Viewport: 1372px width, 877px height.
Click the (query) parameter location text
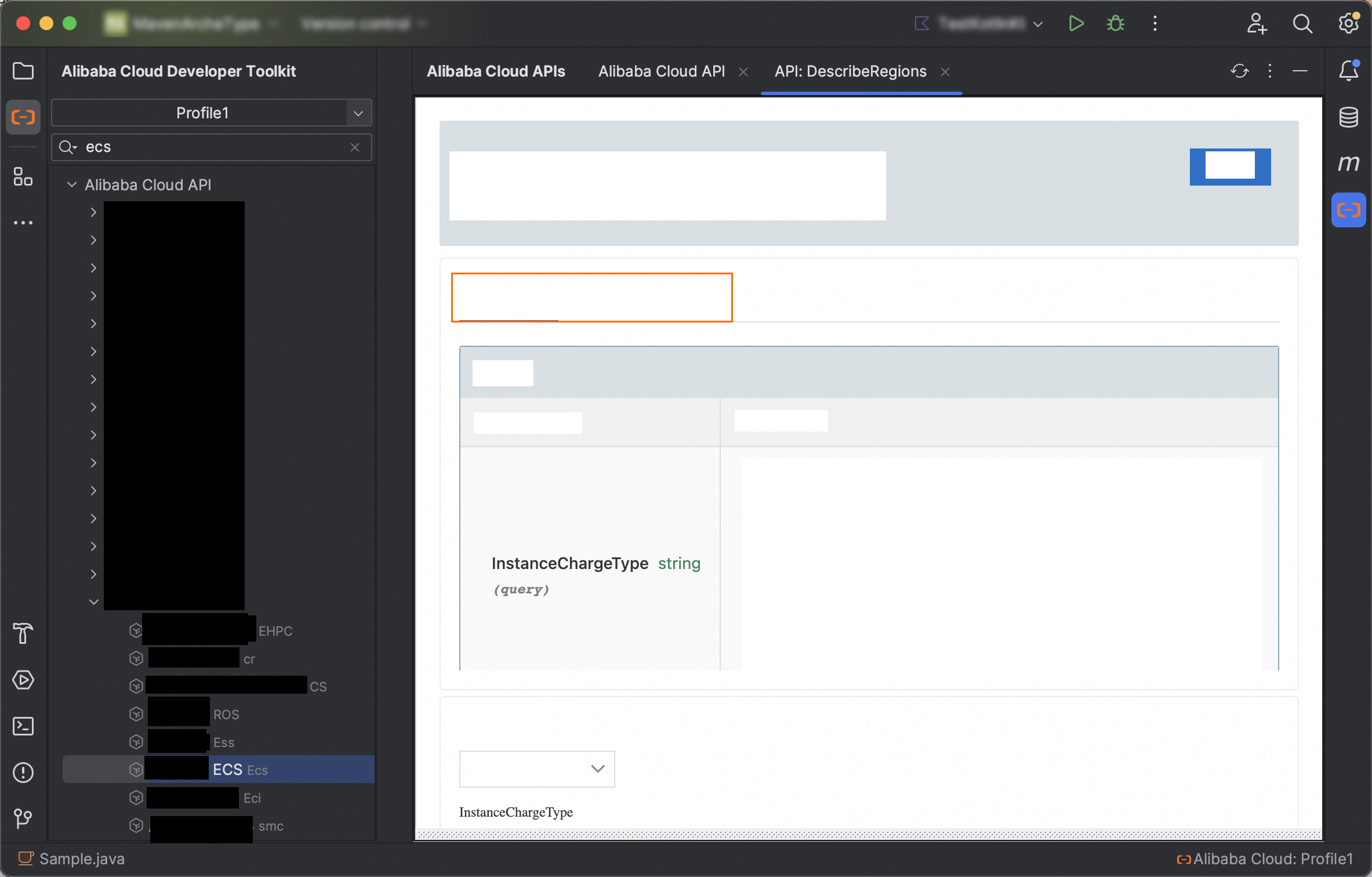521,589
